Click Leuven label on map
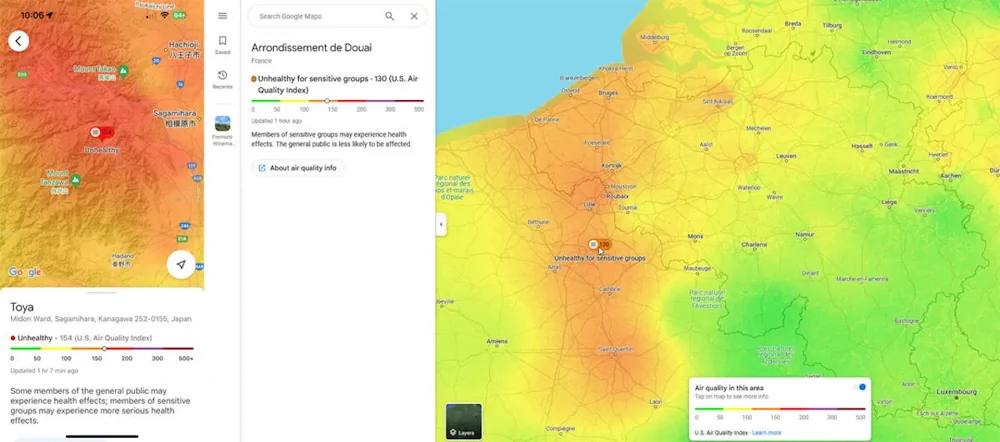Screen dimensions: 1000x442 click(786, 156)
